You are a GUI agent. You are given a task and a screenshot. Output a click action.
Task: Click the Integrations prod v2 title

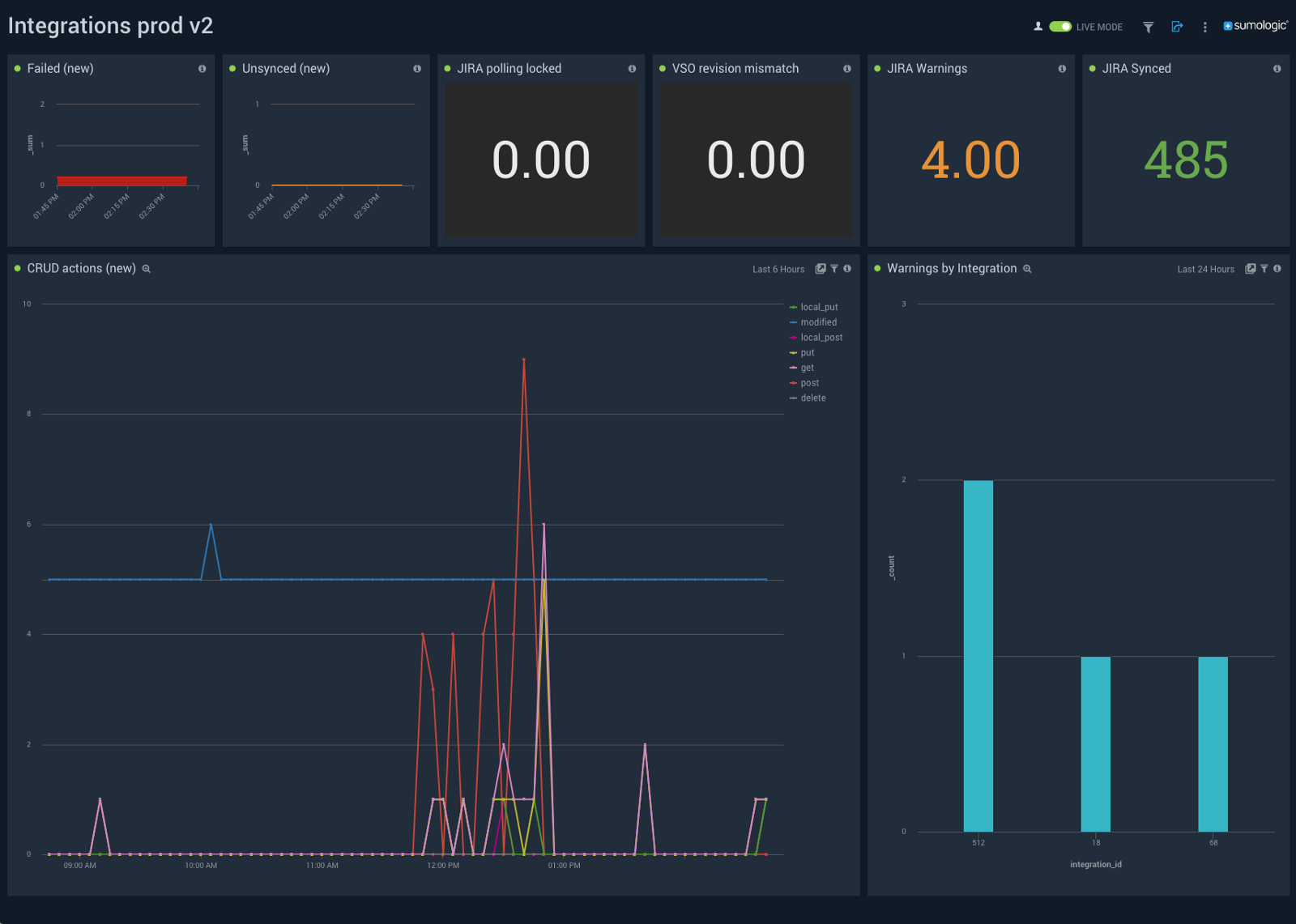point(110,26)
